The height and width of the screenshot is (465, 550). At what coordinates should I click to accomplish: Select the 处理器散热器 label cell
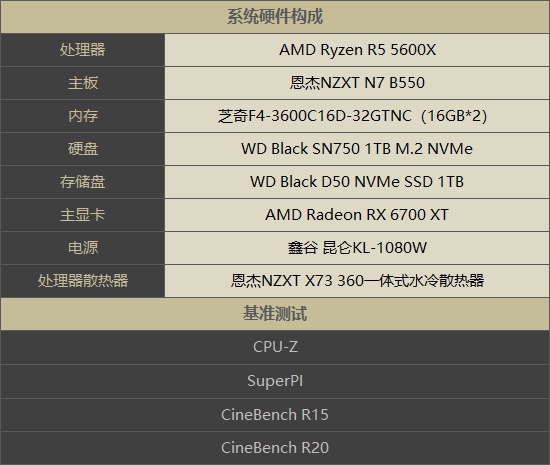point(83,281)
